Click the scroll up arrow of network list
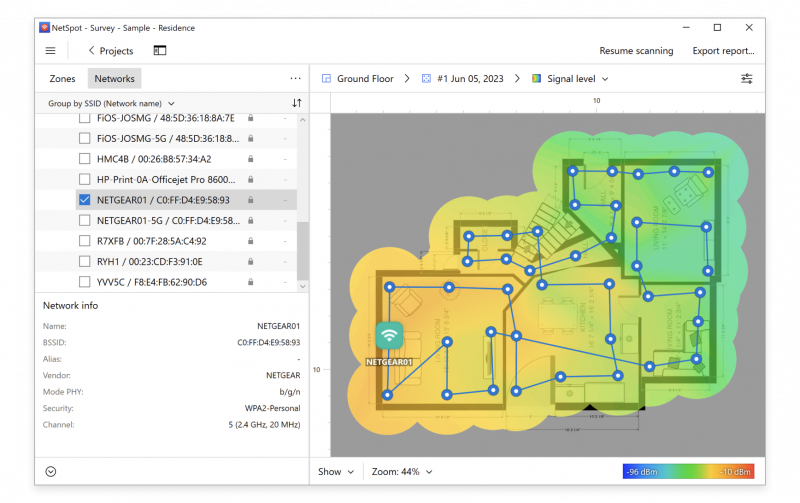The height and width of the screenshot is (503, 800). [x=303, y=120]
